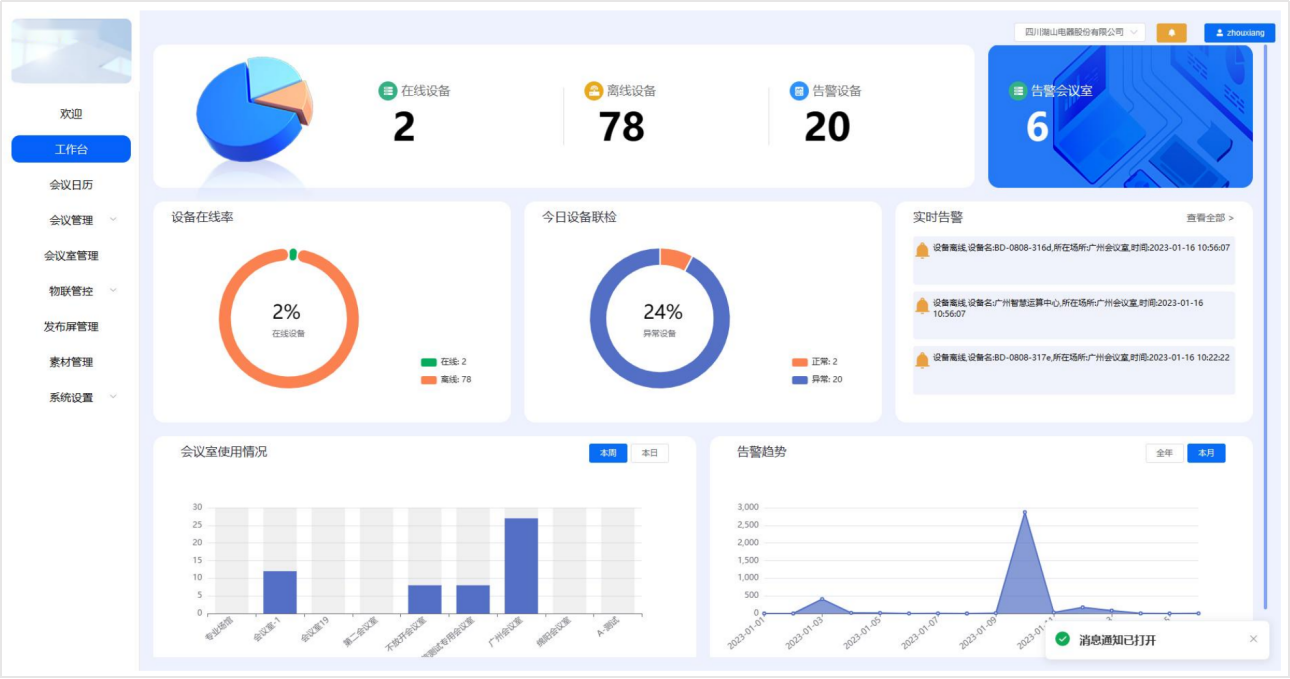Open the company selector dropdown

[x=1080, y=32]
